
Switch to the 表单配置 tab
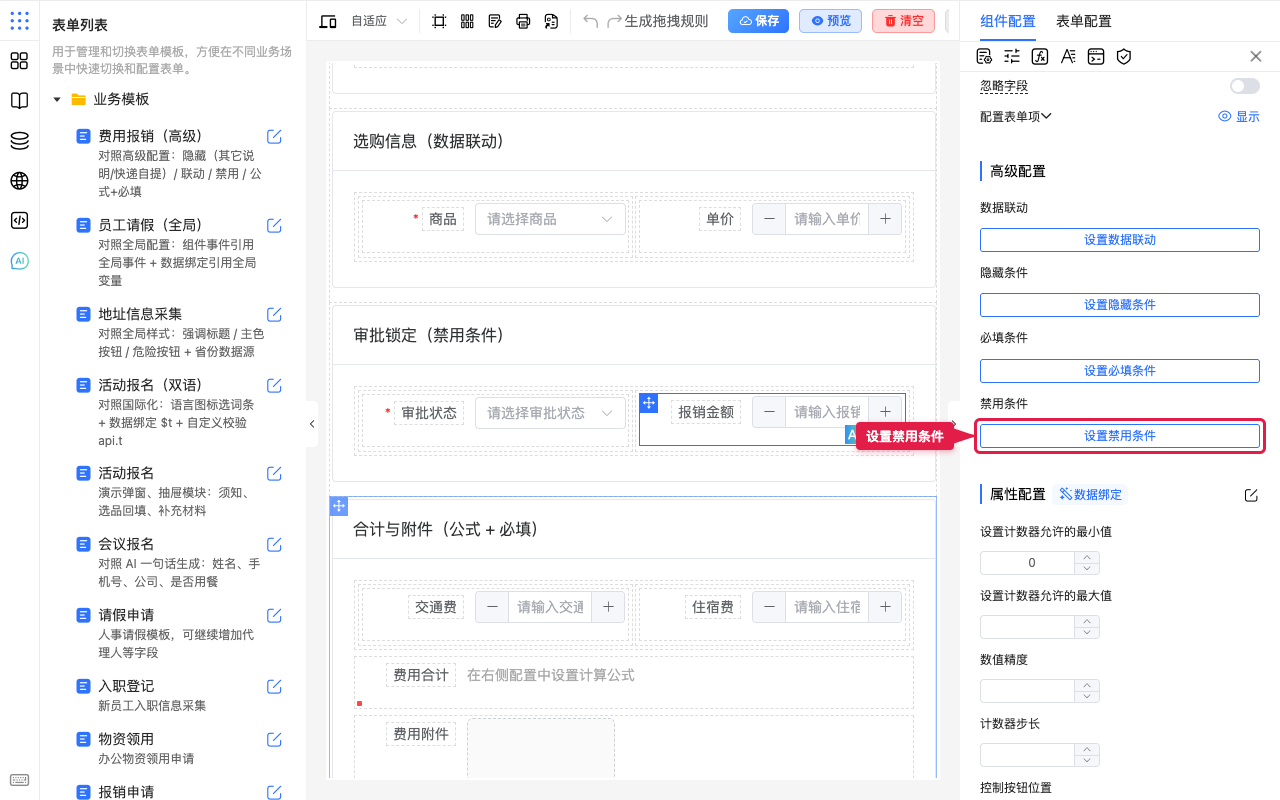(1084, 21)
